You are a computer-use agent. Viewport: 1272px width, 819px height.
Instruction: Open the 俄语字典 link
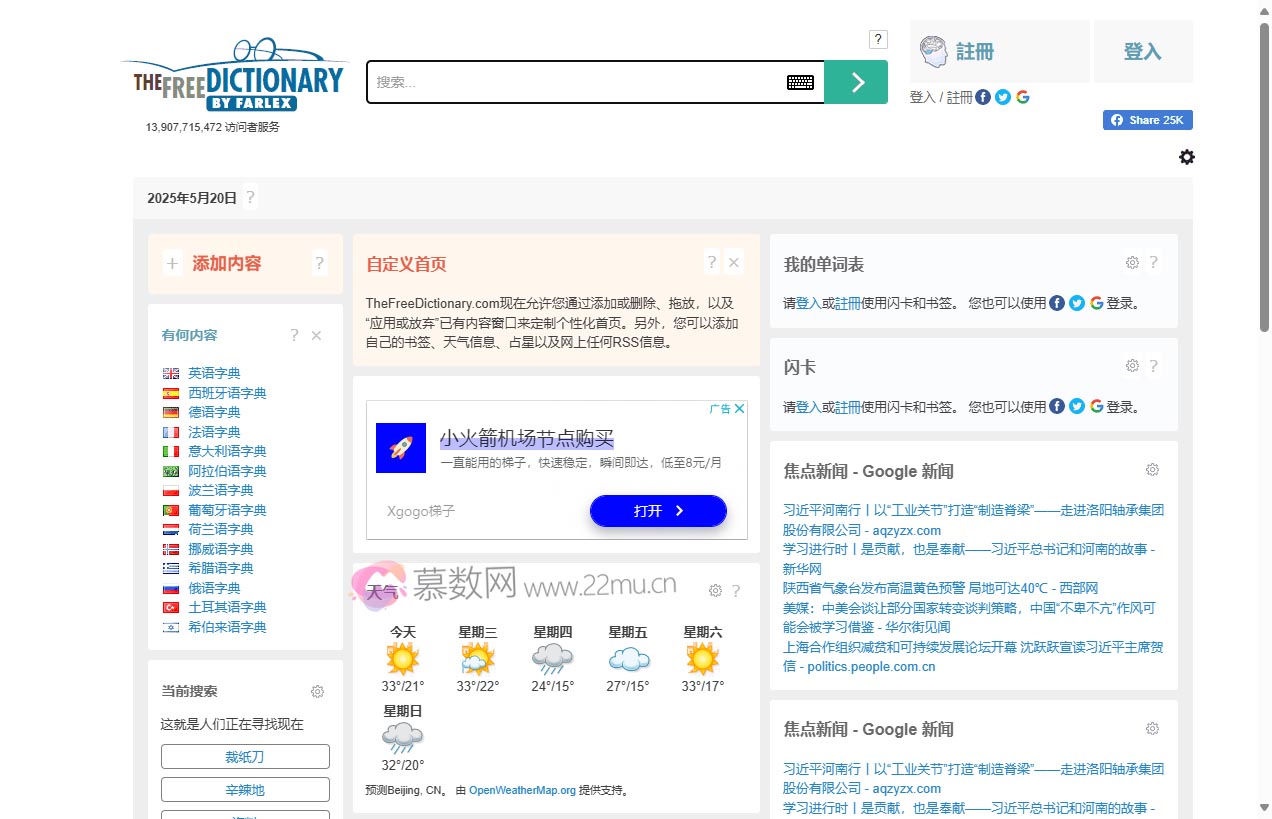pos(214,588)
